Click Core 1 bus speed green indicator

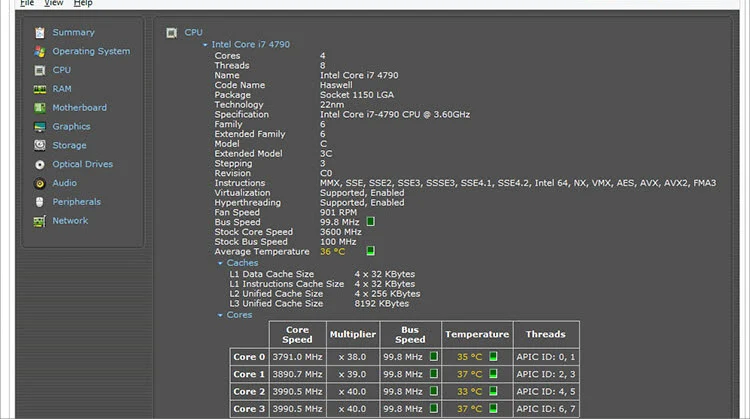pos(433,374)
